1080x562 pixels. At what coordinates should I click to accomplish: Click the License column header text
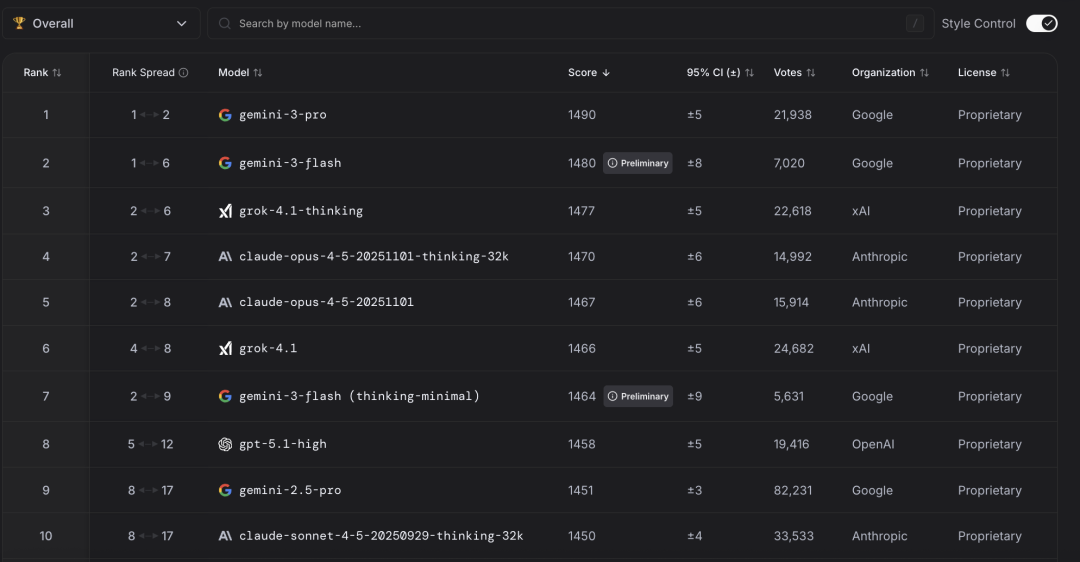click(977, 72)
